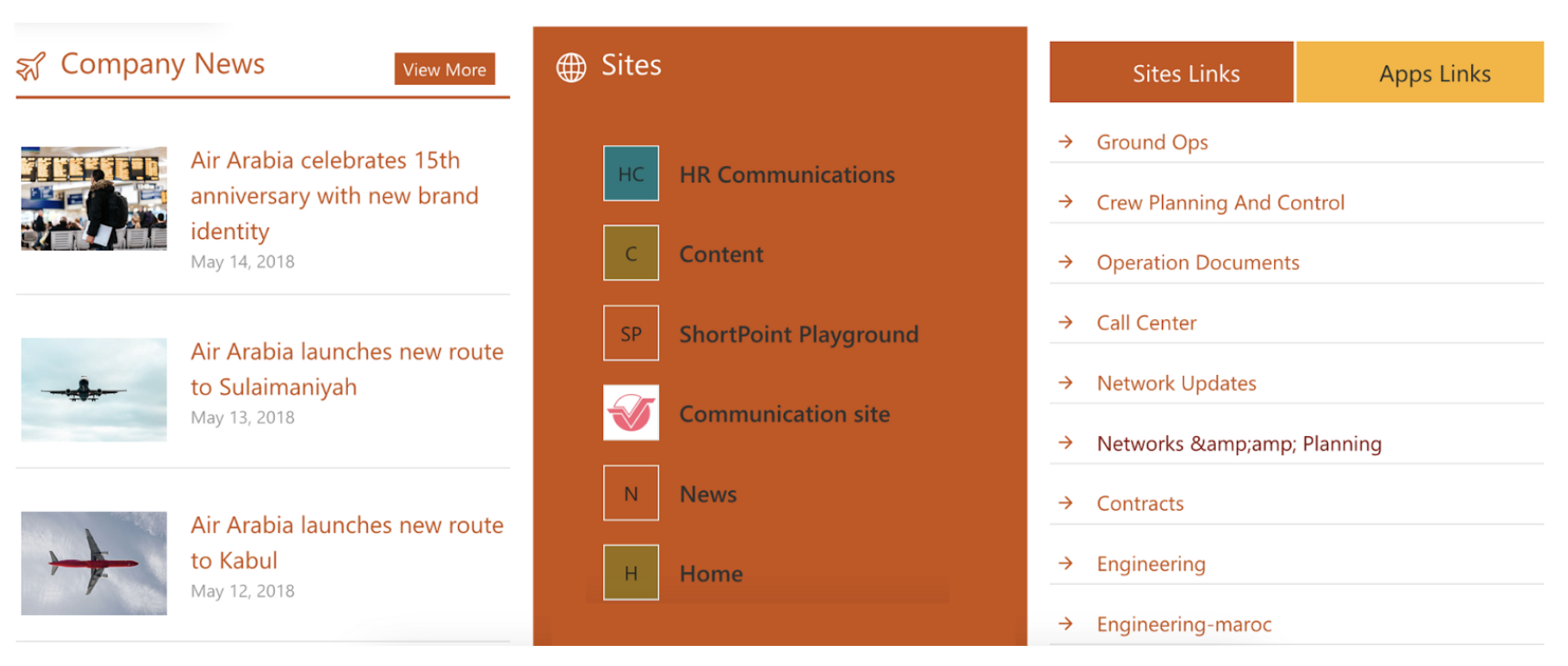Open the Contracts link
The image size is (1568, 666).
pos(1140,504)
